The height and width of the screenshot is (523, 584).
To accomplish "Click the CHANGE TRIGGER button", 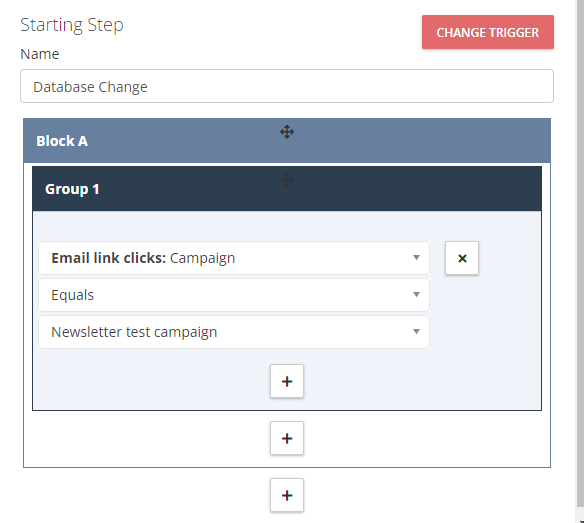I will tap(488, 32).
